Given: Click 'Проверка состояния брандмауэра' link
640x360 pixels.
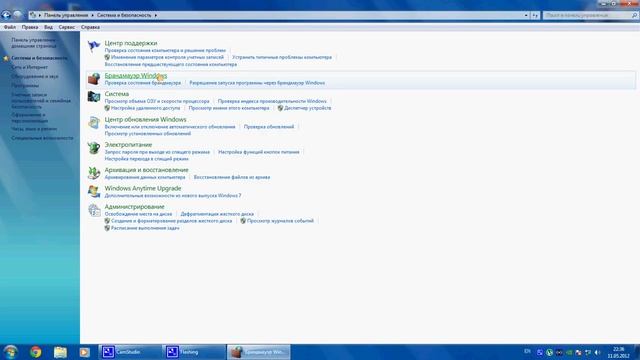Looking at the screenshot, I should click(x=142, y=83).
